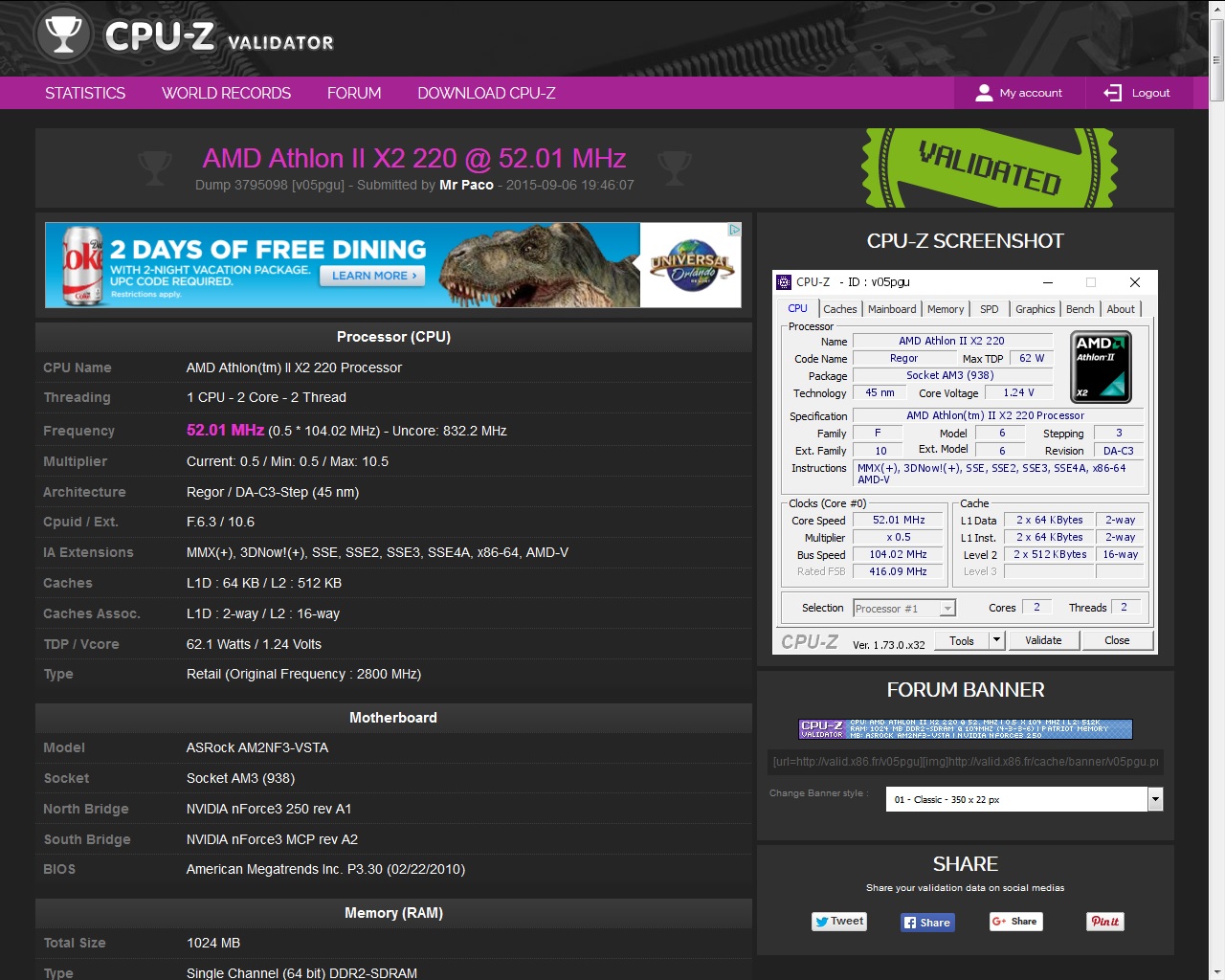Click the scrollbar up arrow

tap(1216, 9)
